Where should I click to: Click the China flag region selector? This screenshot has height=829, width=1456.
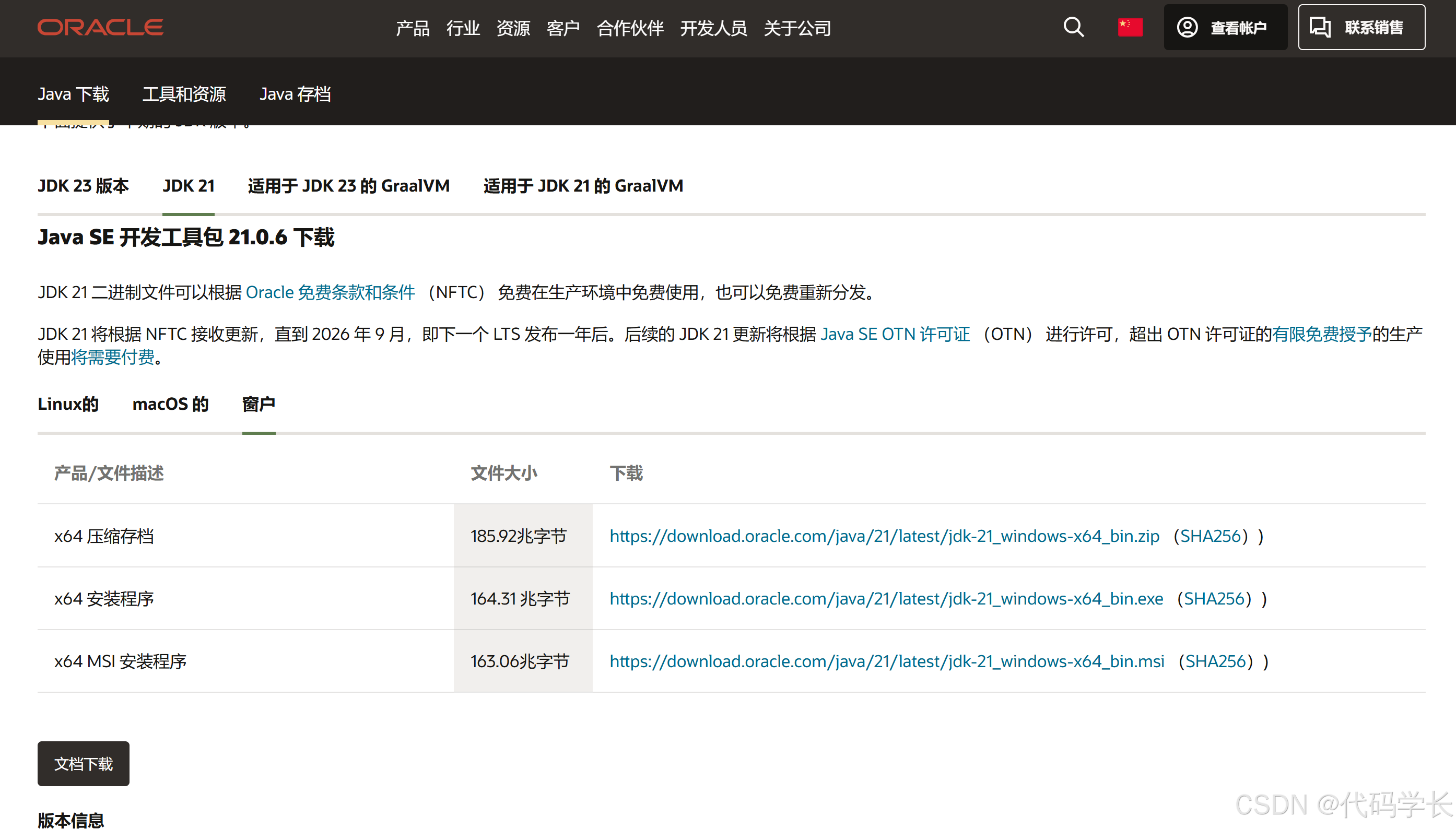pyautogui.click(x=1130, y=27)
